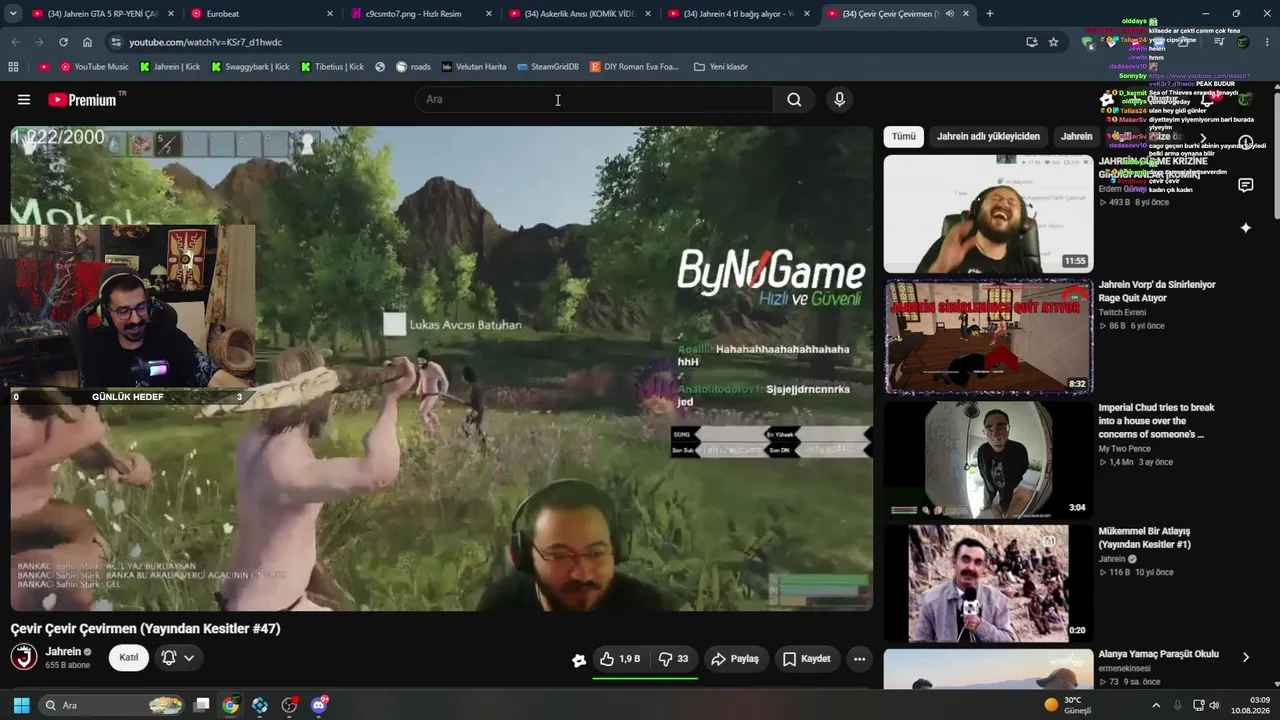Screen dimensions: 1280x720
Task: Switch to c9csmto7.png Hızlı Resim tab
Action: tap(421, 14)
